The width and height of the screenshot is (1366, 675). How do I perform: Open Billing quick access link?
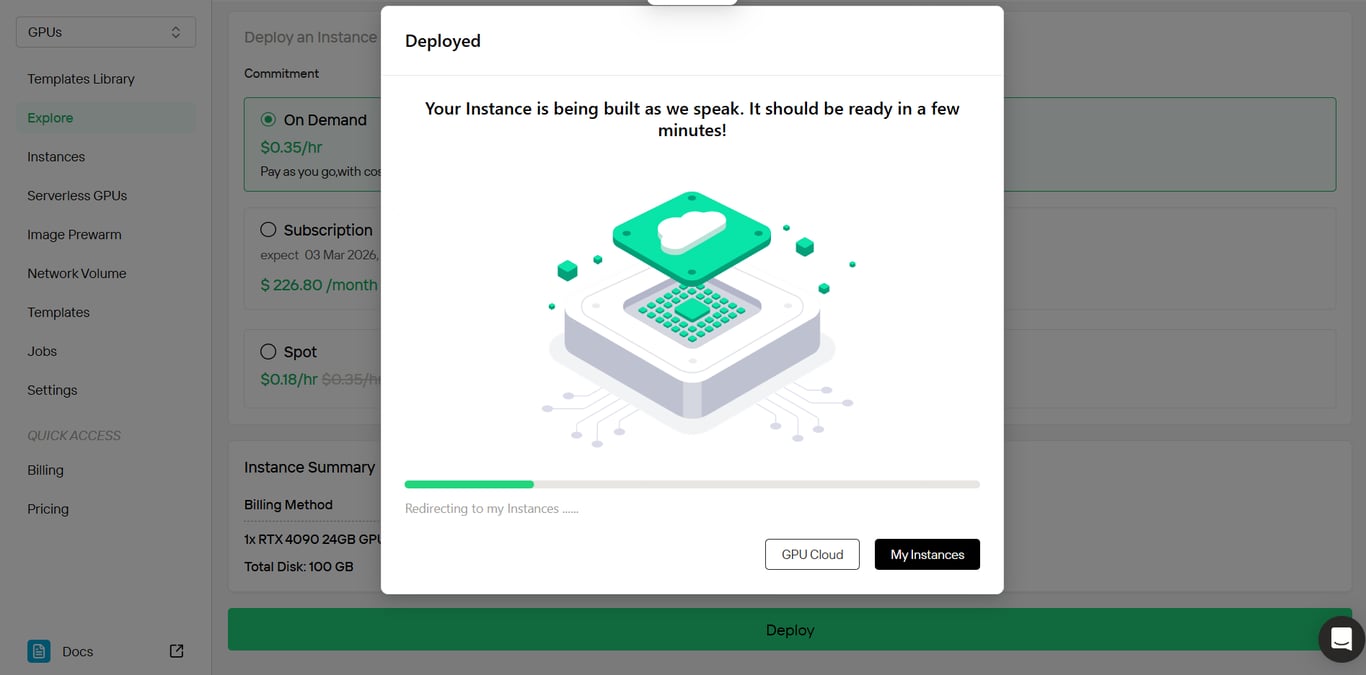[x=45, y=470]
